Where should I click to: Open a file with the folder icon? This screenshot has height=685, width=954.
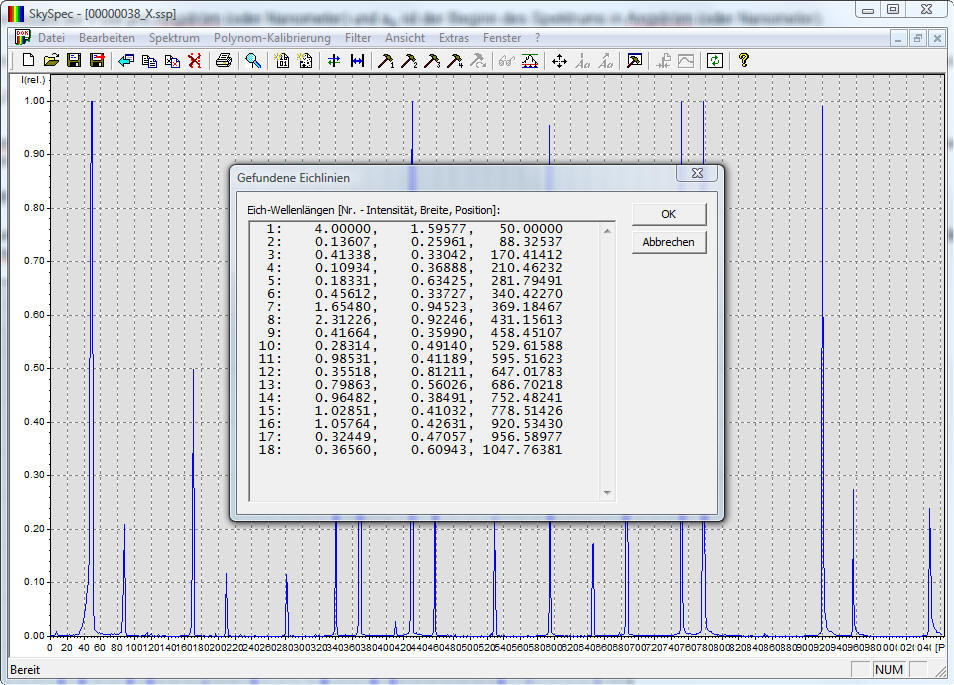click(51, 61)
